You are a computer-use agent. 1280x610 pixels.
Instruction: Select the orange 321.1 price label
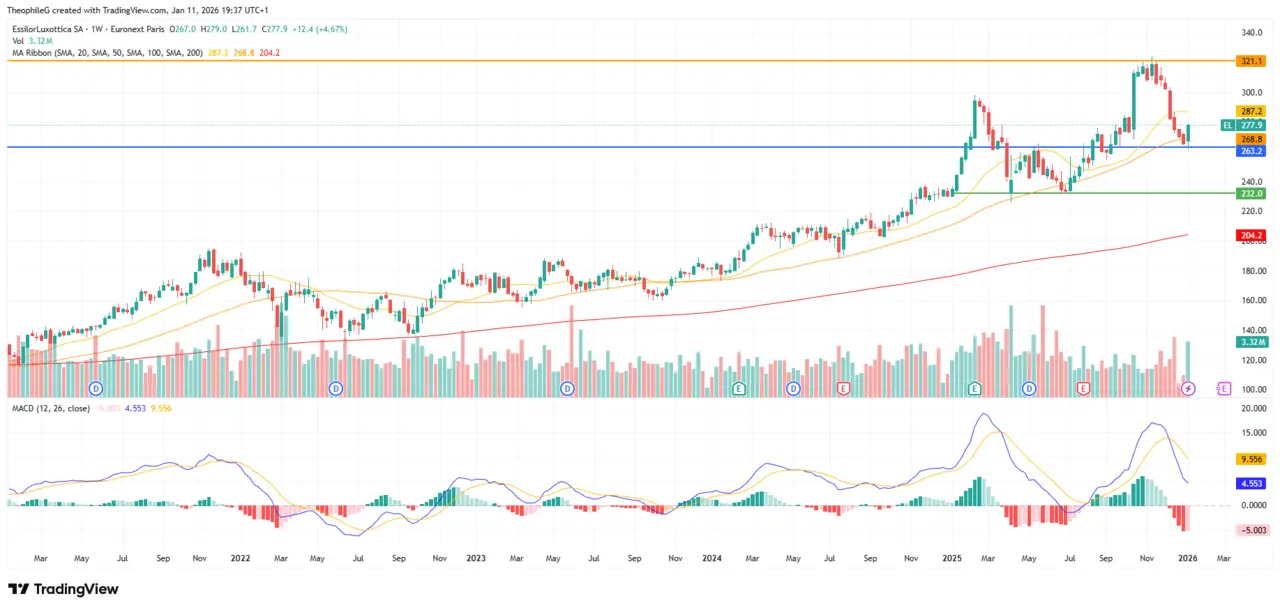click(1251, 61)
